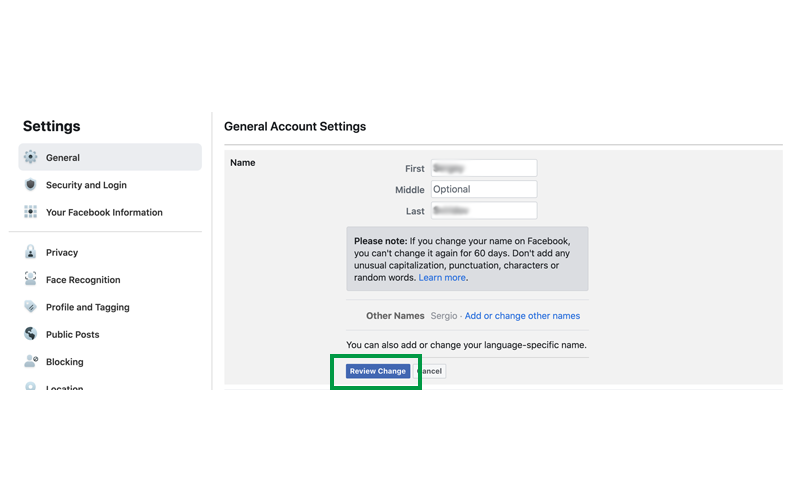Click the Settings sidebar title

tap(52, 126)
